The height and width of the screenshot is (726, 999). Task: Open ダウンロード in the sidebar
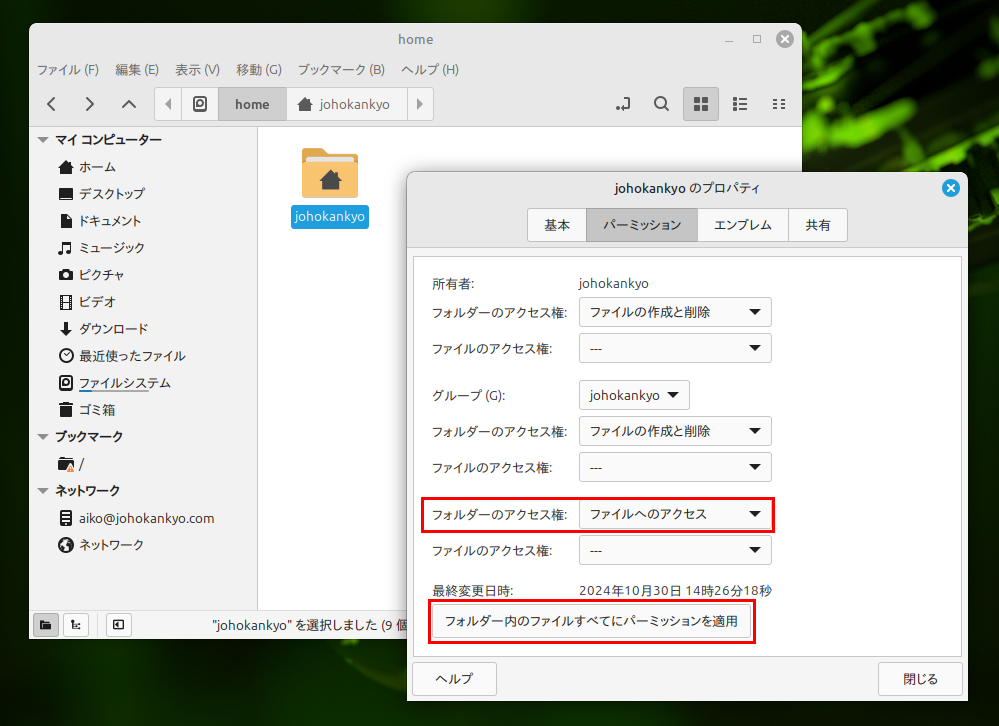coord(113,329)
